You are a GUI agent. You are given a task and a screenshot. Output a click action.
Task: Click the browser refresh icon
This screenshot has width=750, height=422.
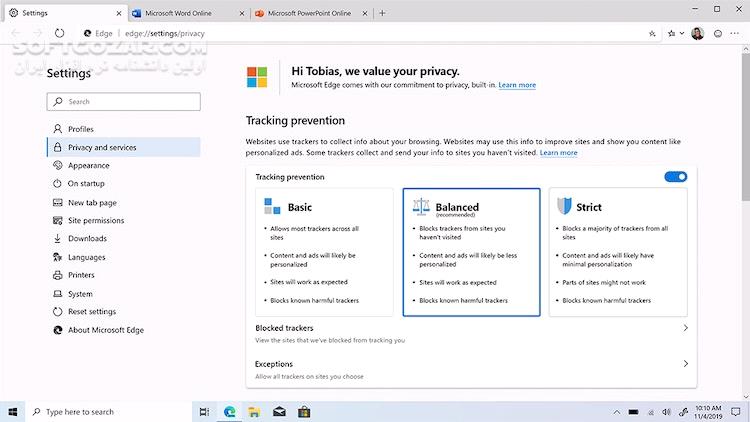[x=59, y=33]
